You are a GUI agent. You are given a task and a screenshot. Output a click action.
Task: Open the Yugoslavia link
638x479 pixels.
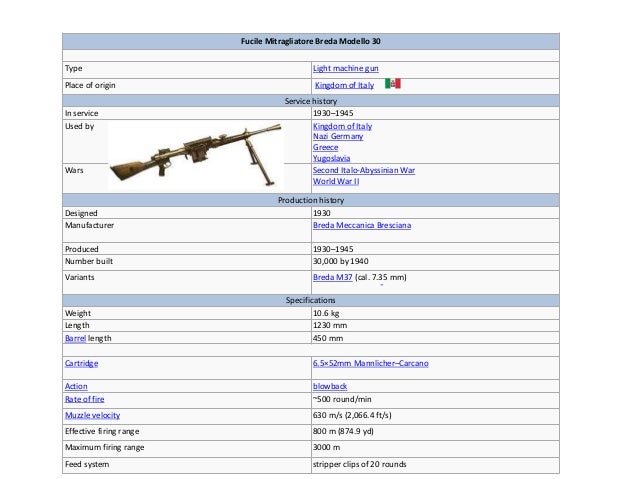pyautogui.click(x=331, y=158)
